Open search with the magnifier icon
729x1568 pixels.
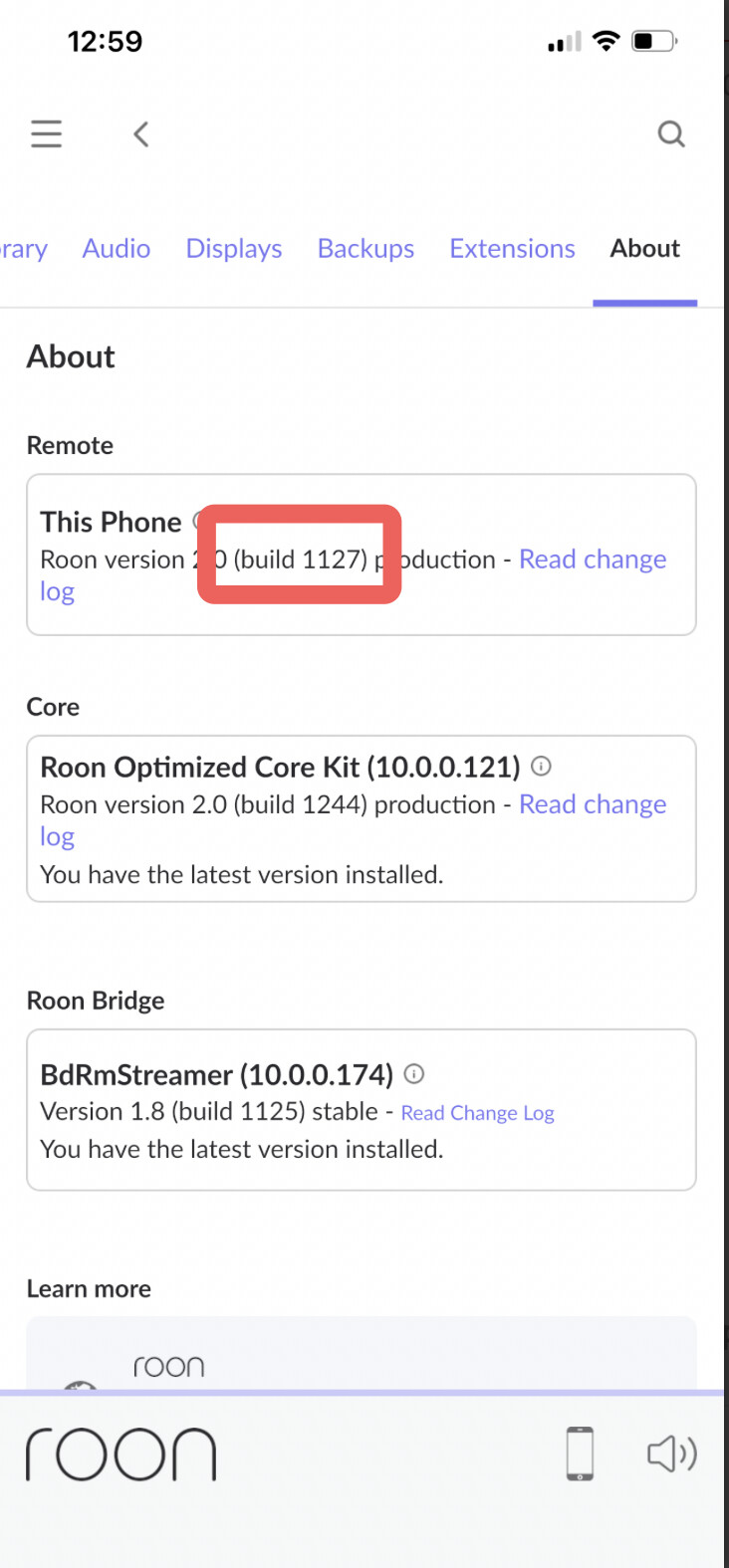click(671, 133)
